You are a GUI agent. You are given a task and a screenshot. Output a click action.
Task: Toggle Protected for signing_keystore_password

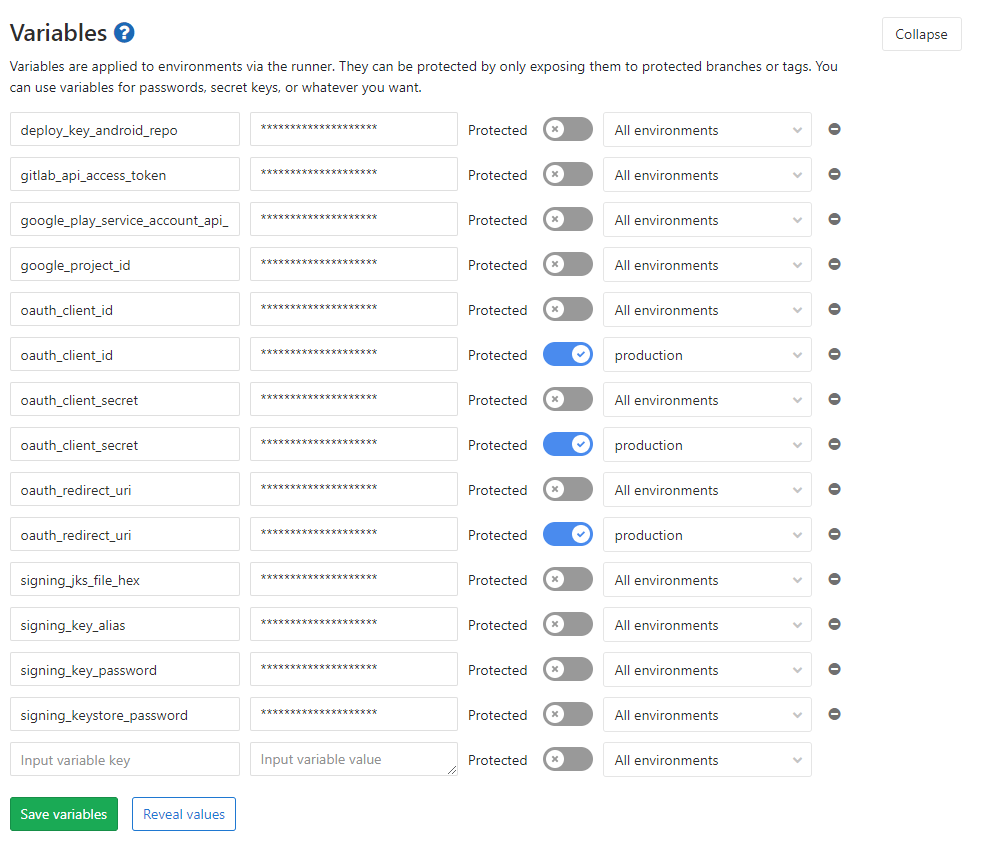pyautogui.click(x=567, y=715)
